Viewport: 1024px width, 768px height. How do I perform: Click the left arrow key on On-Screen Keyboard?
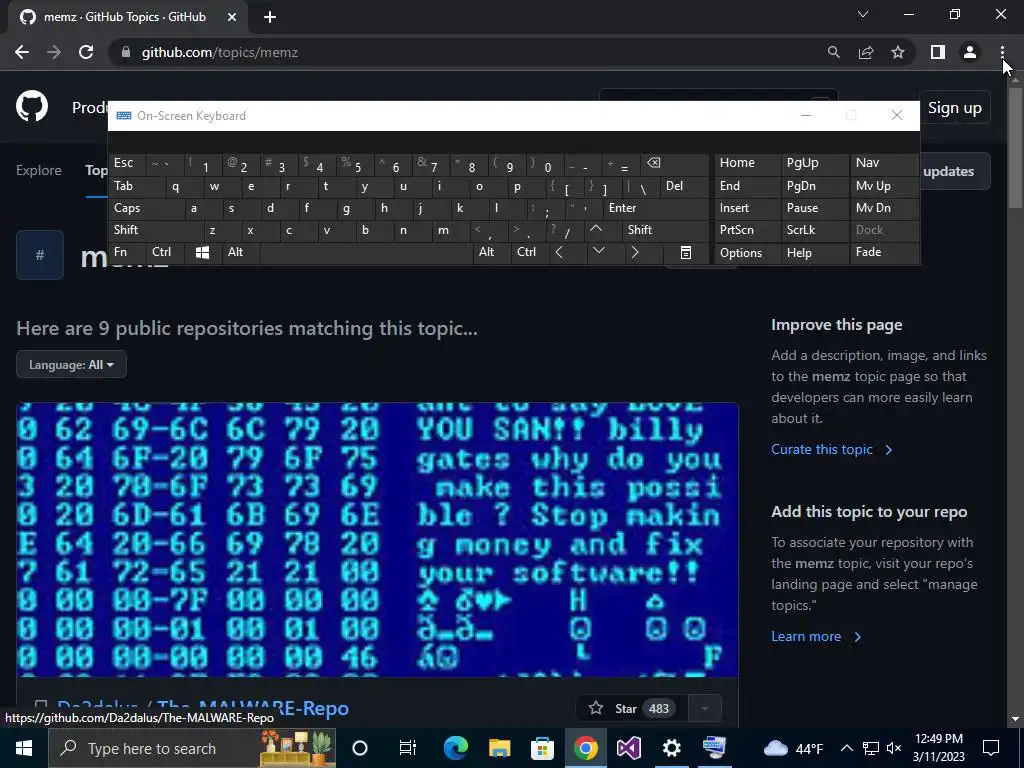pos(559,252)
